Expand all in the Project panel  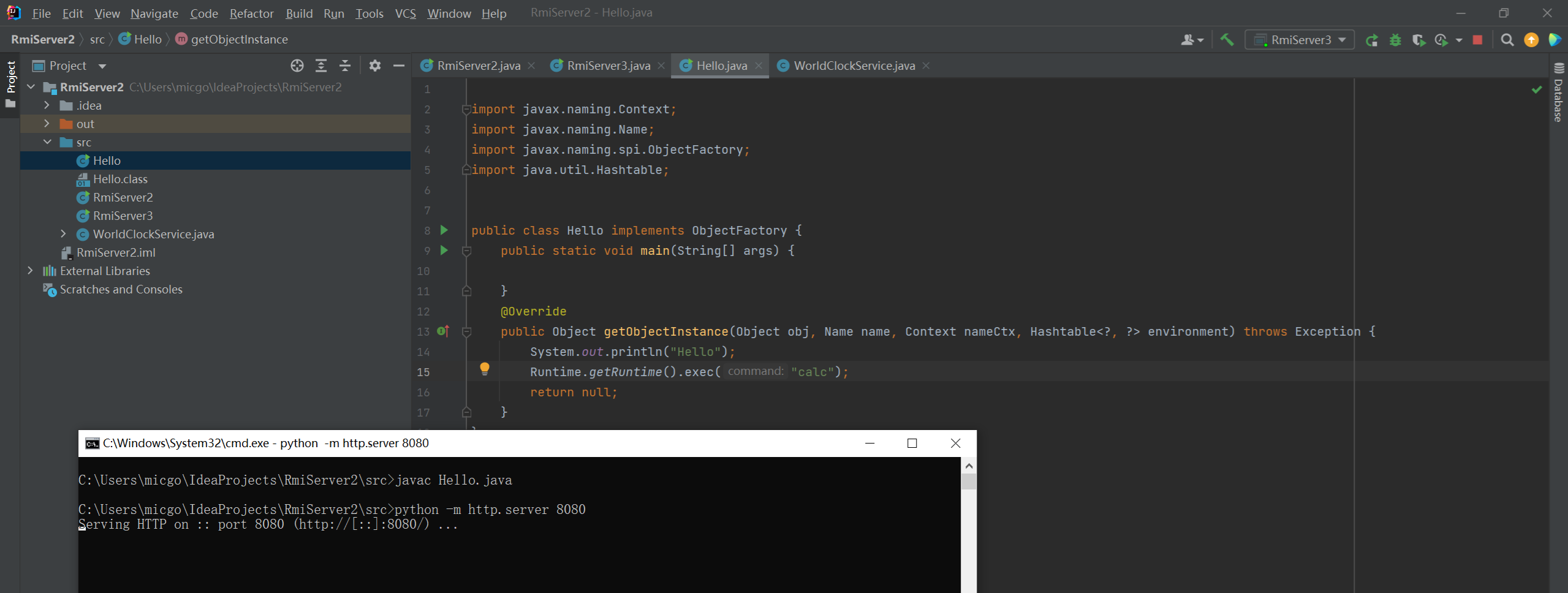point(321,66)
